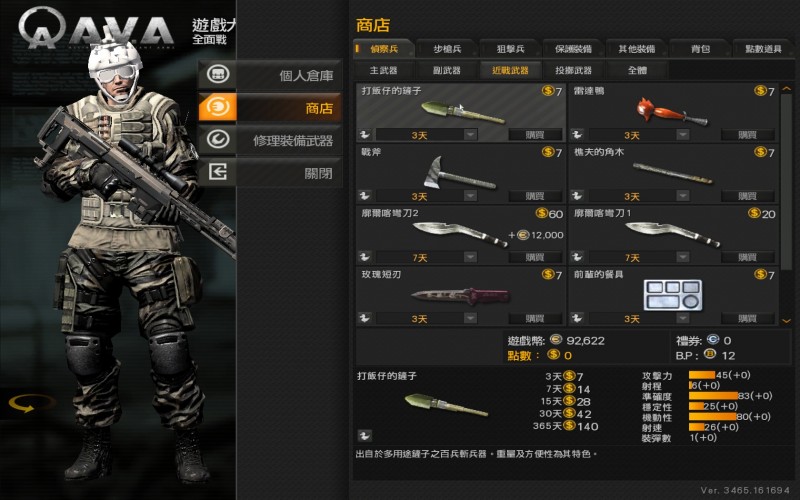This screenshot has height=500, width=800.
Task: Switch to the 狙擊兵 class tab
Action: click(x=510, y=49)
